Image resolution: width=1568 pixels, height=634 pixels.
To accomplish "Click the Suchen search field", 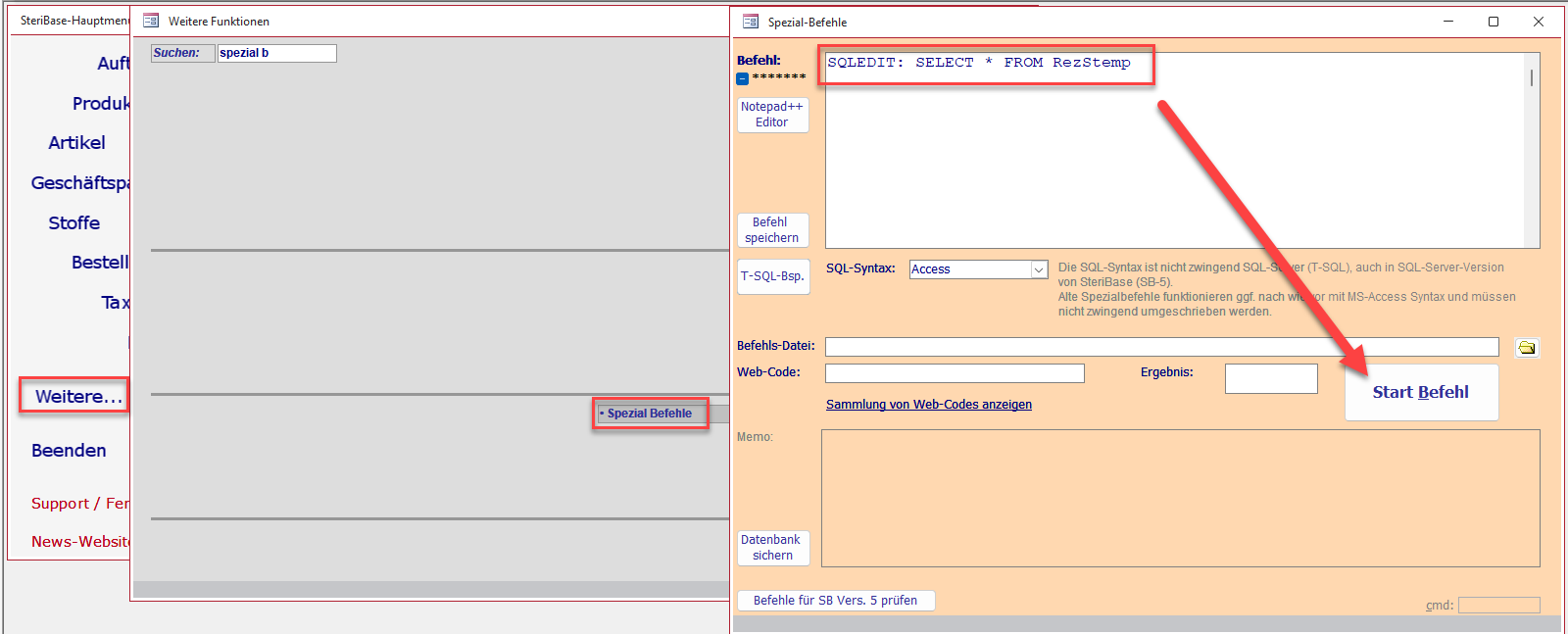I will coord(277,53).
